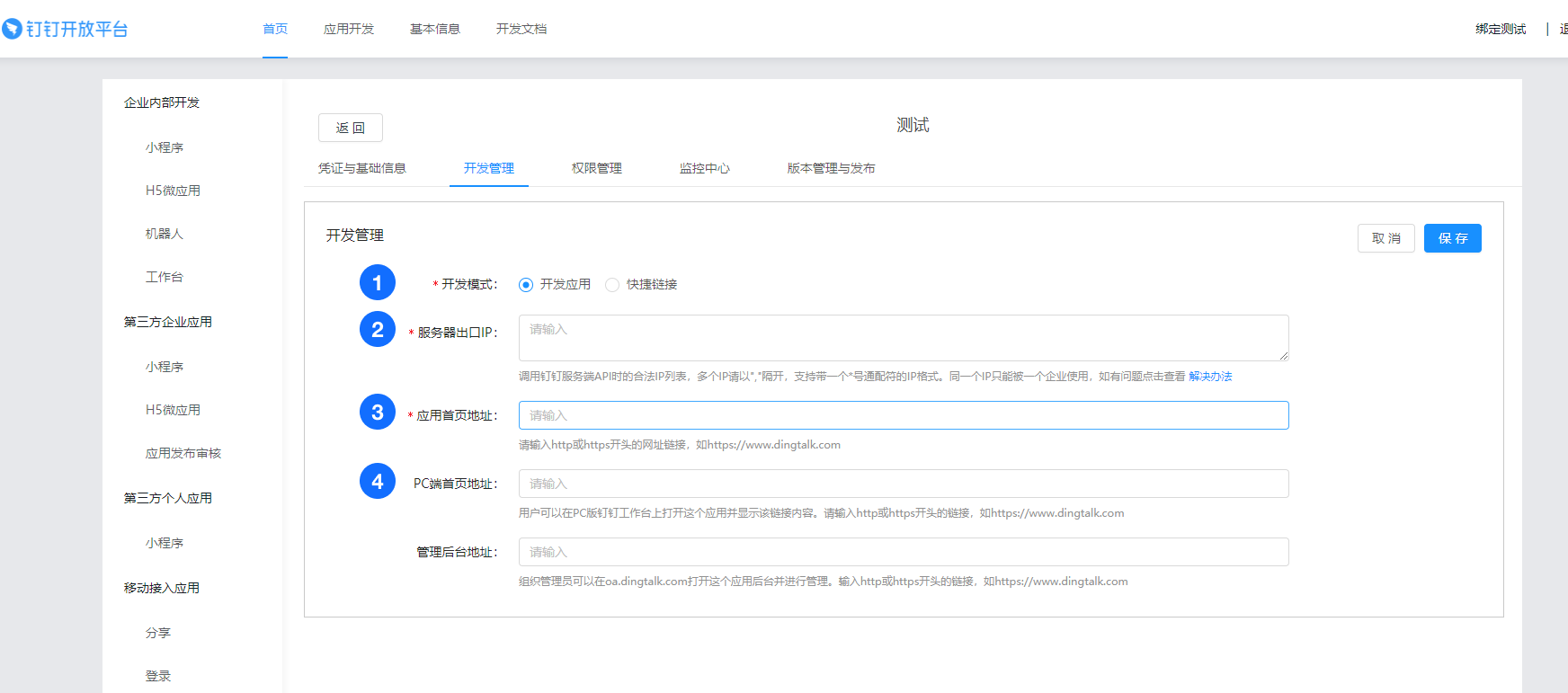Viewport: 1568px width, 693px height.
Task: Open 凭证与基础信息 tab
Action: click(361, 168)
